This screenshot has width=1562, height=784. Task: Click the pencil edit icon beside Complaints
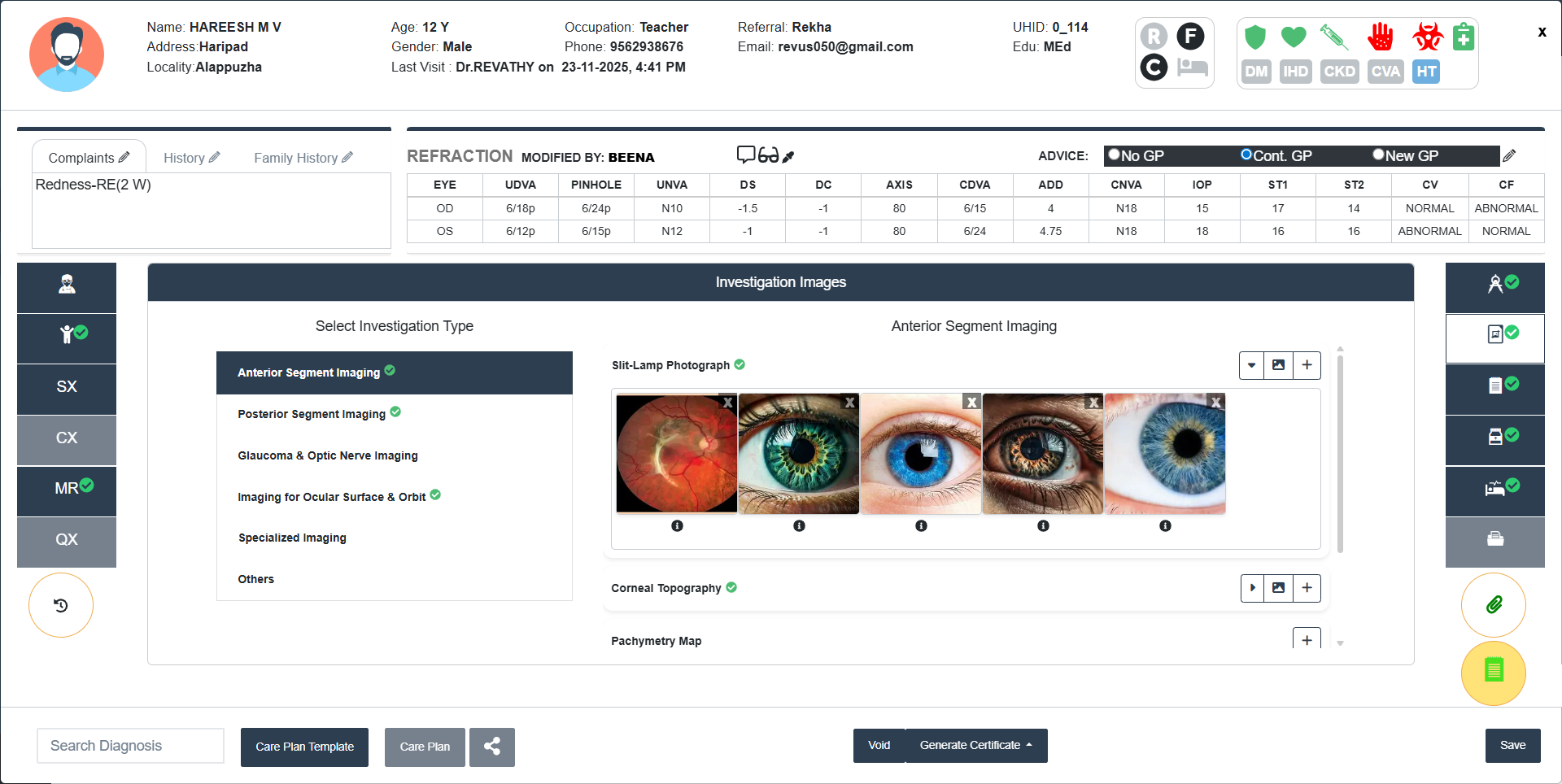tap(124, 157)
